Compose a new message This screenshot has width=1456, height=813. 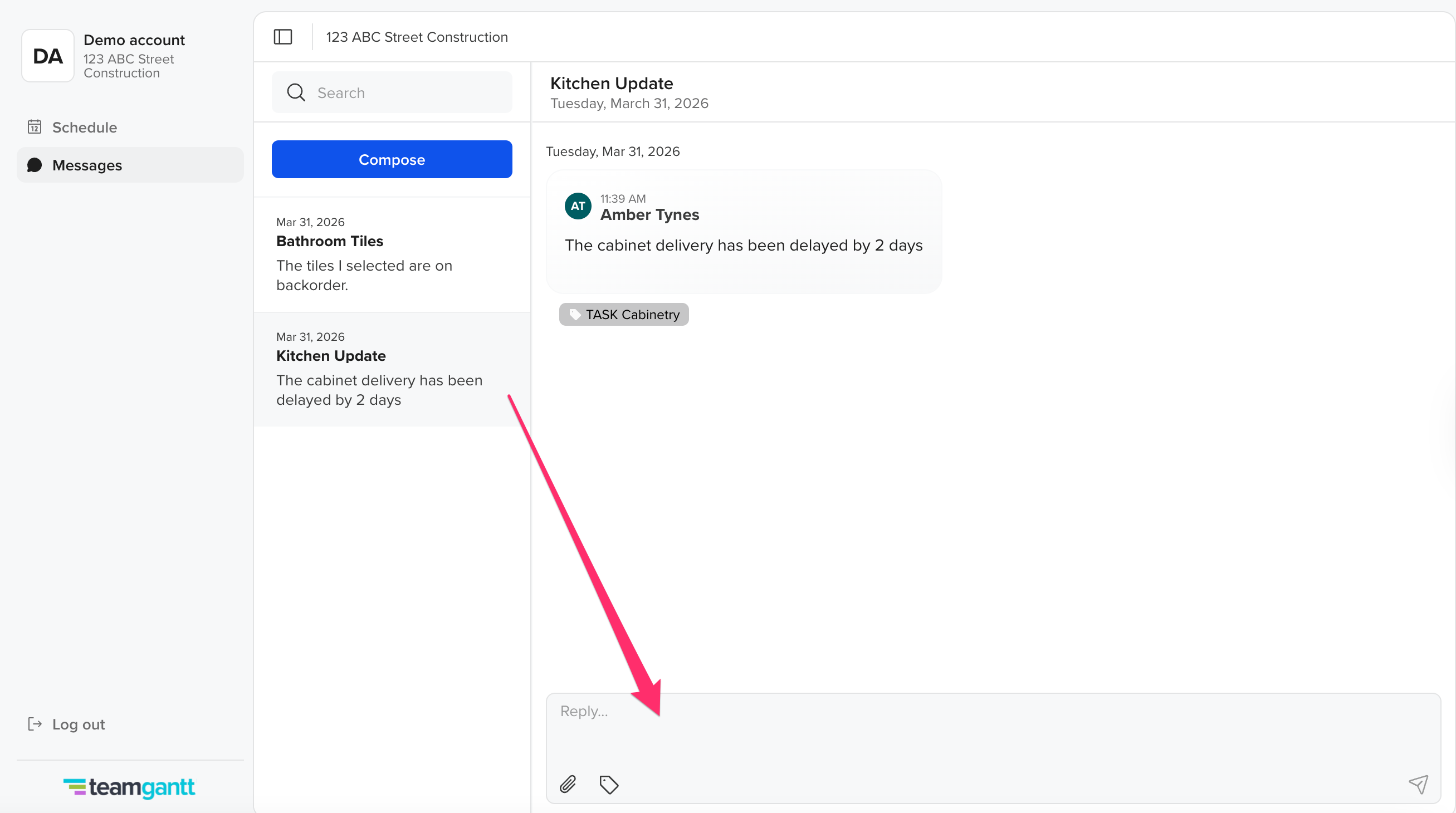click(392, 159)
